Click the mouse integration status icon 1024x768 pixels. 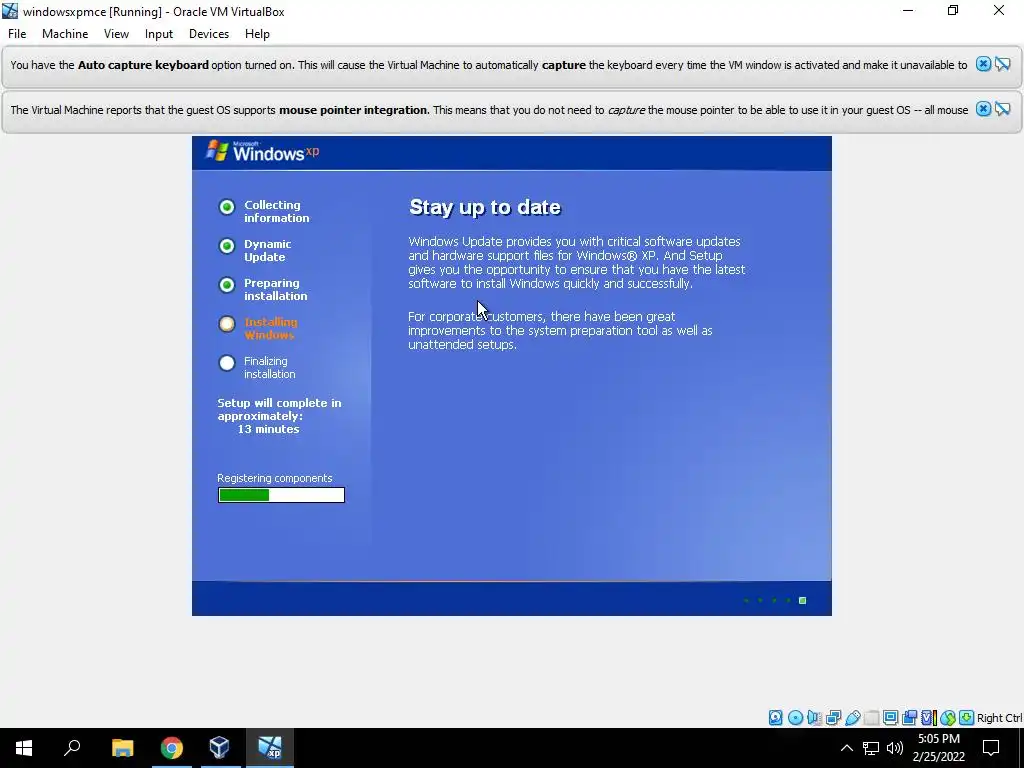tap(948, 718)
